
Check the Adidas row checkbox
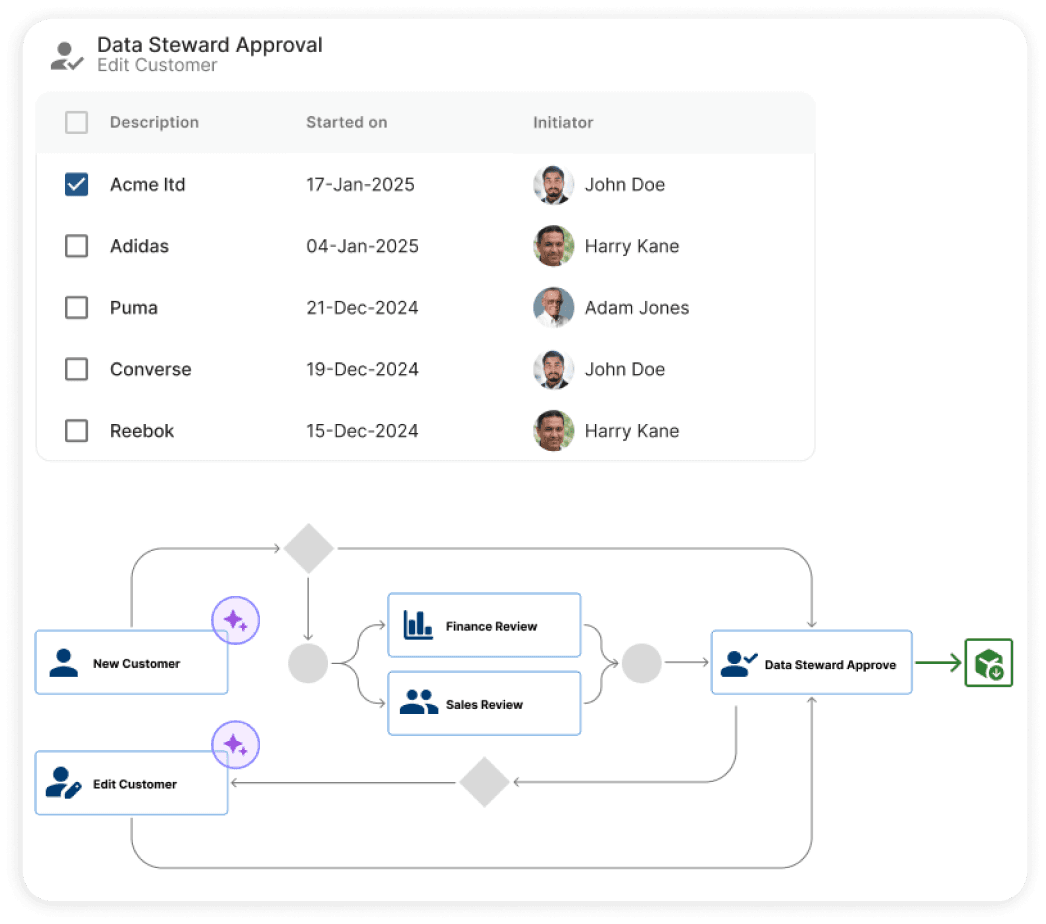pos(77,246)
